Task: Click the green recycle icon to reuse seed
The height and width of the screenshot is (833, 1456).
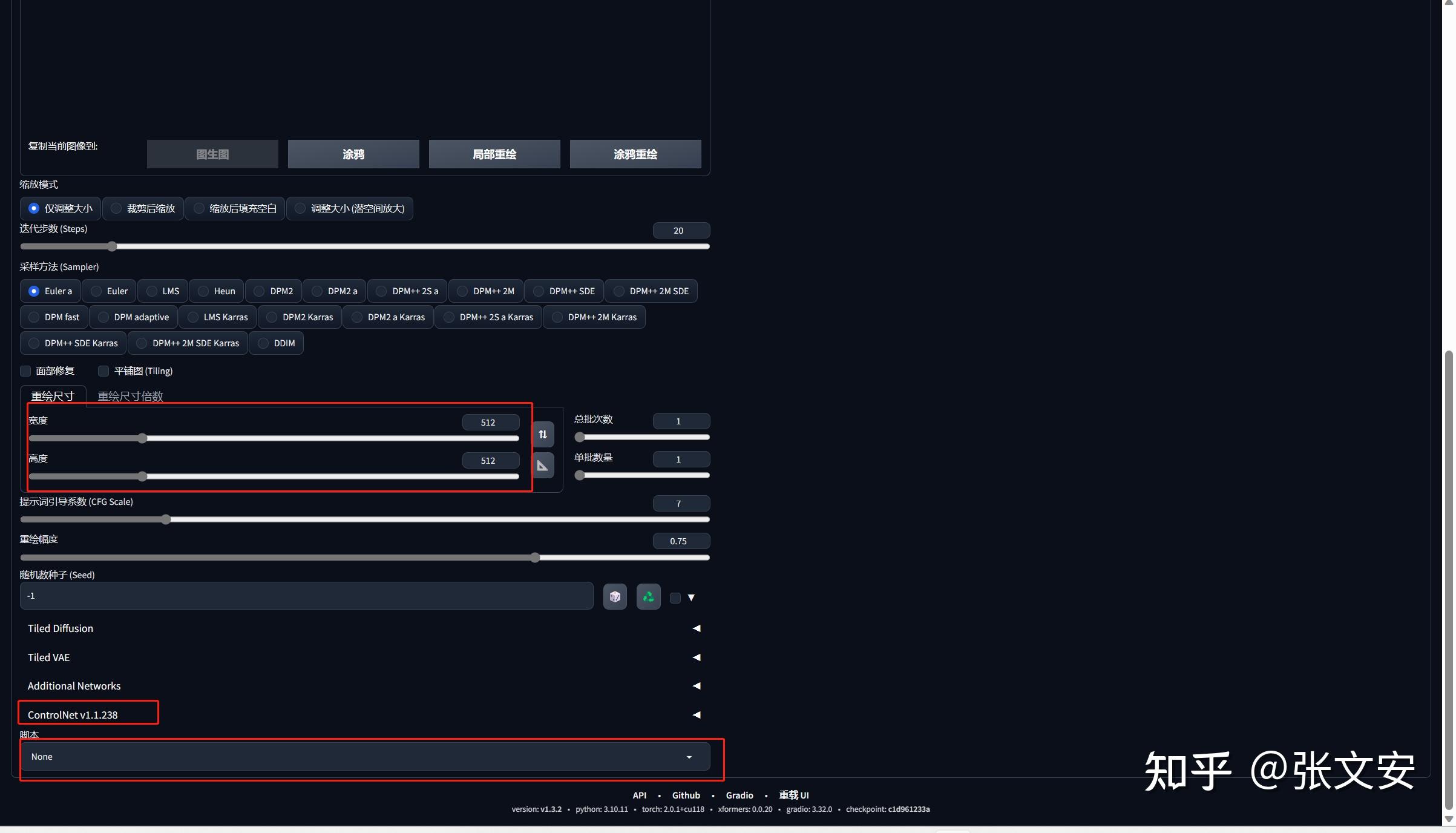Action: tap(648, 596)
